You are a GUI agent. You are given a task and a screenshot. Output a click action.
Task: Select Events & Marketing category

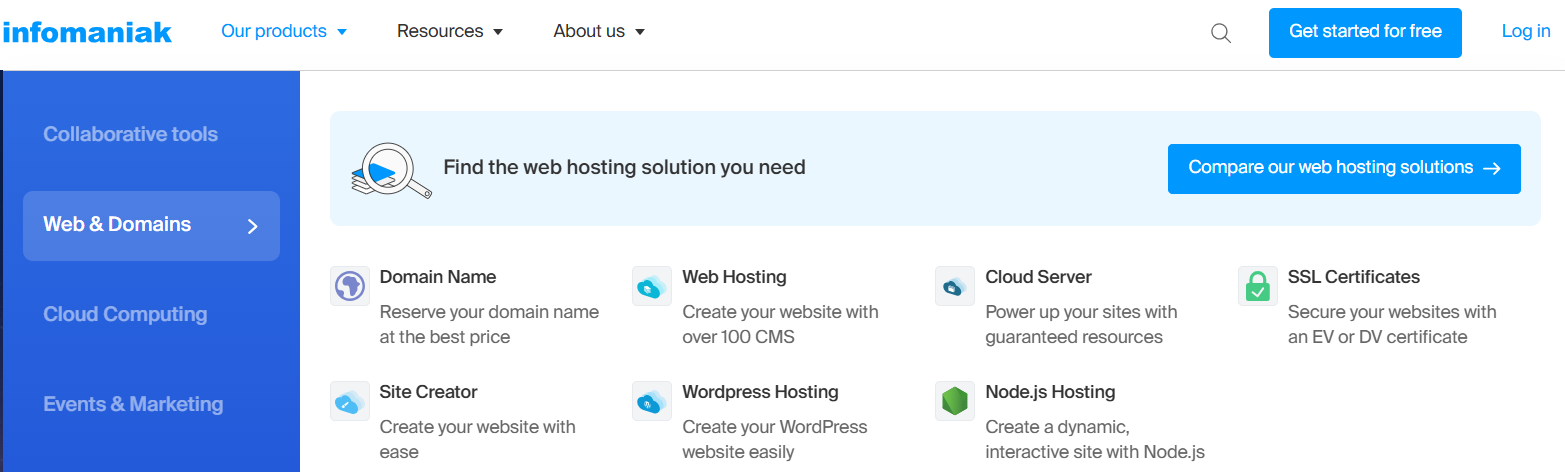tap(133, 404)
